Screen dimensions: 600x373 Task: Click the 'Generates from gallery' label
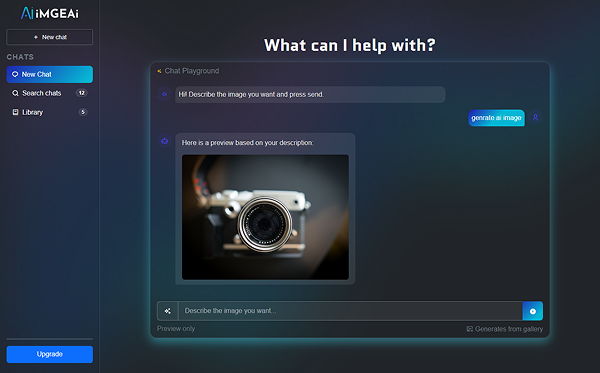pyautogui.click(x=509, y=329)
